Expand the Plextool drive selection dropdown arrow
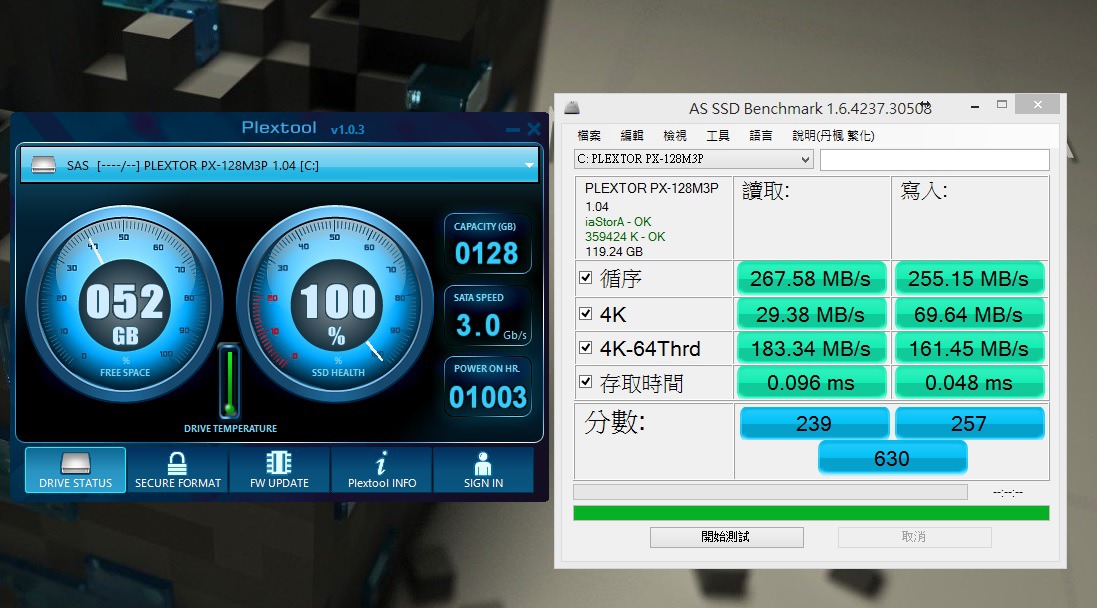The image size is (1097, 608). pos(529,165)
